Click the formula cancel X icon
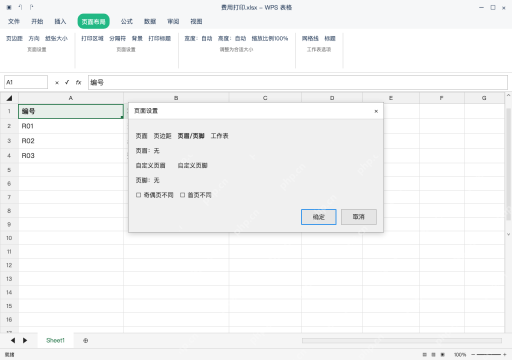 point(57,82)
